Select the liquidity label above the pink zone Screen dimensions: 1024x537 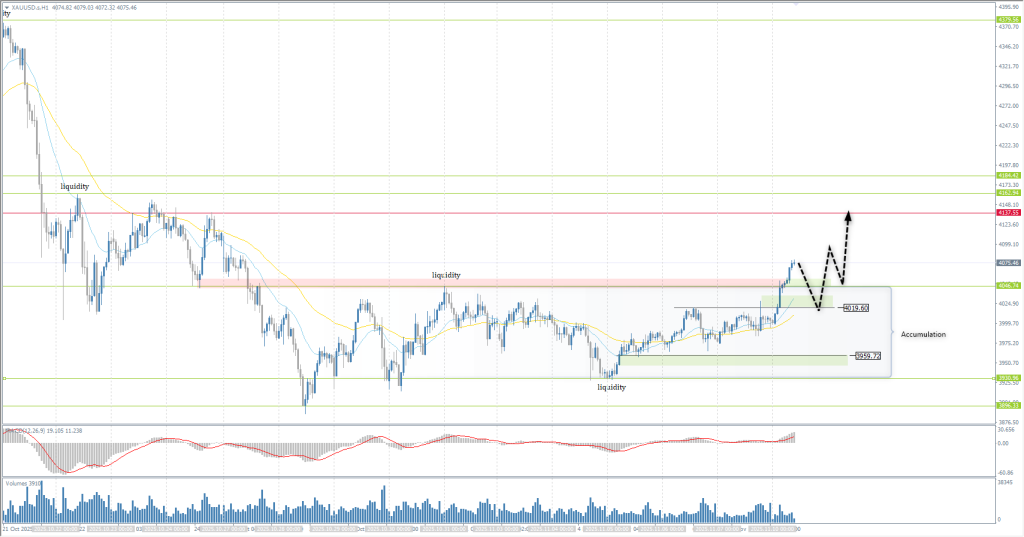point(446,274)
